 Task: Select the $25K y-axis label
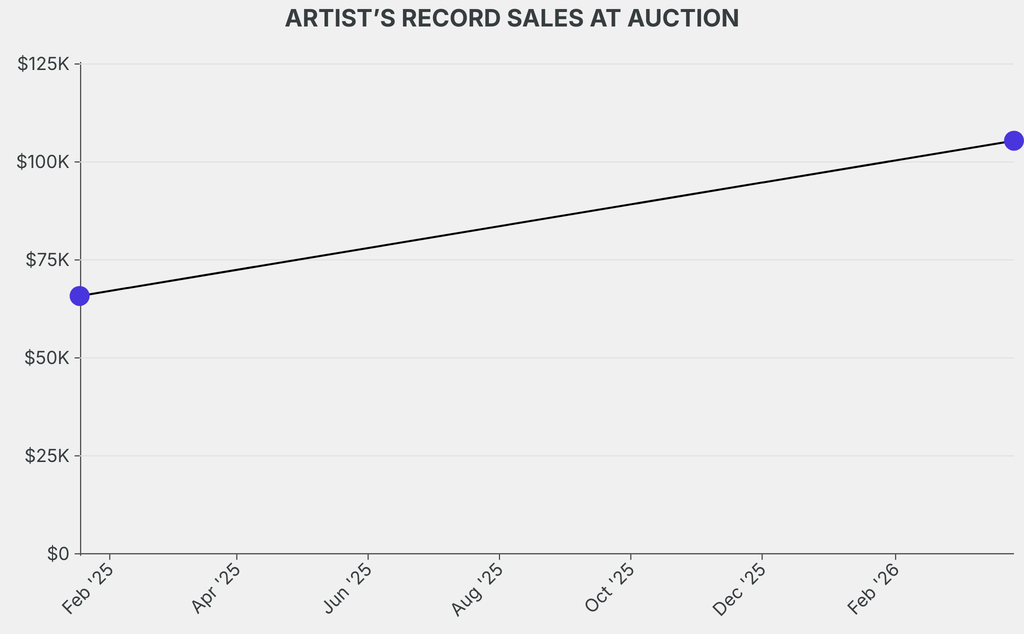tap(46, 456)
